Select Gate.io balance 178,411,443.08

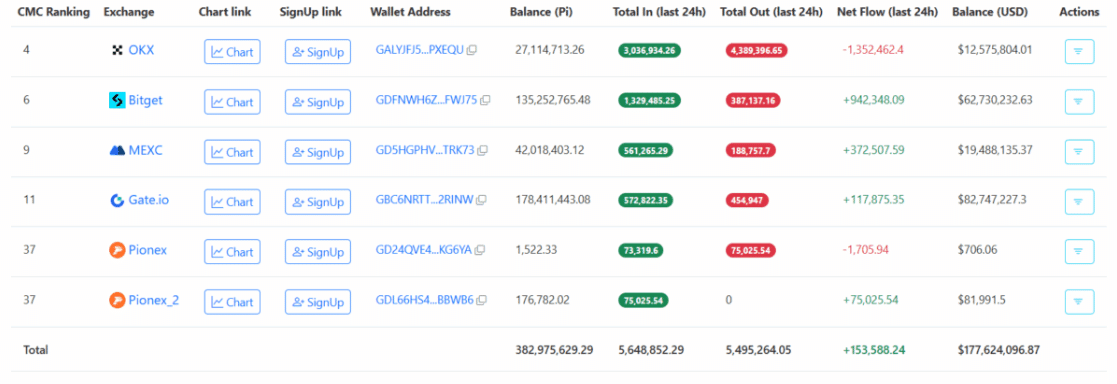553,200
